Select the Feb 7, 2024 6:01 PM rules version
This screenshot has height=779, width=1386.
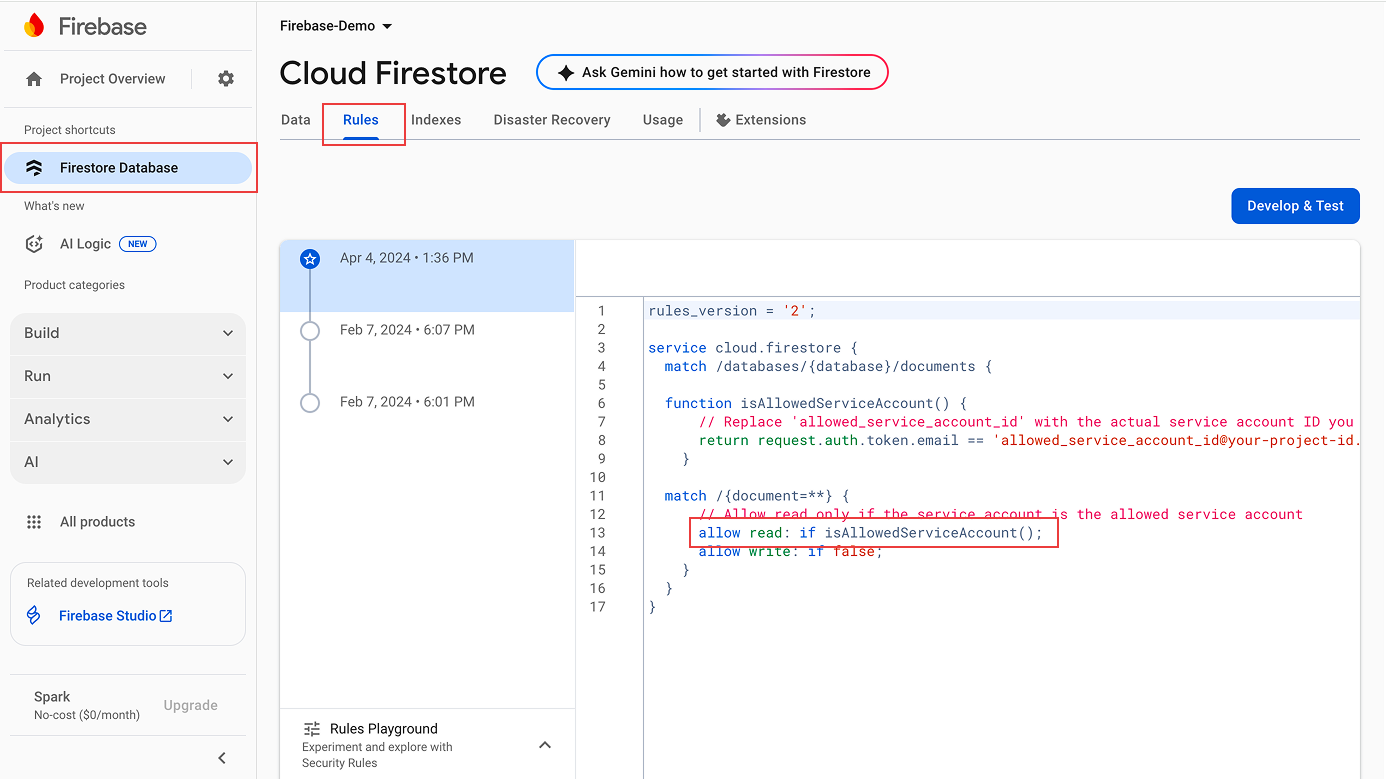pos(427,402)
